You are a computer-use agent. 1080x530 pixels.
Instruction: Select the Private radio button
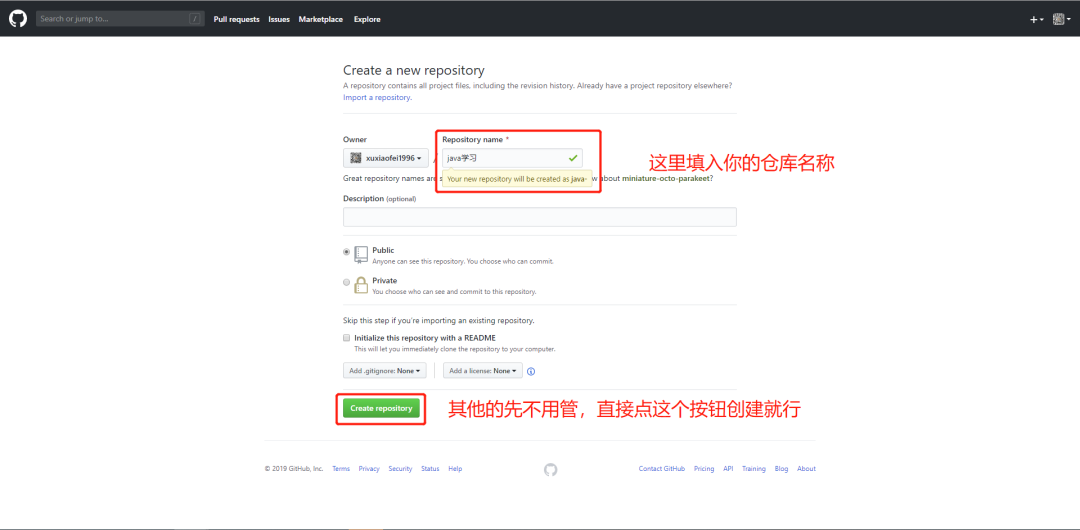[x=346, y=282]
